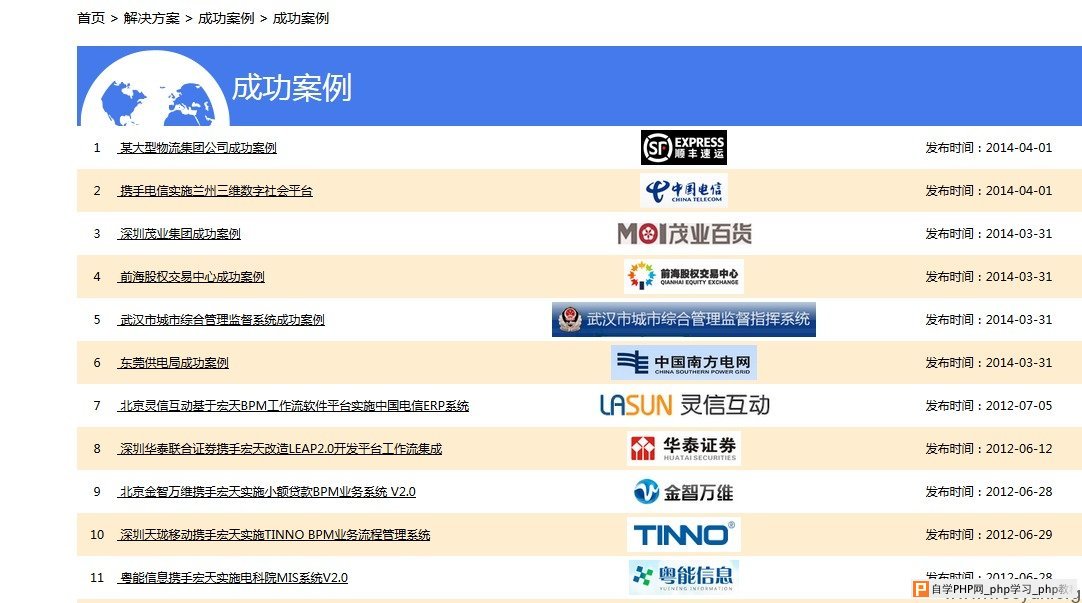Open the 武汉市城市综合管理监督系统成功案例 link
The width and height of the screenshot is (1082, 603).
point(222,319)
